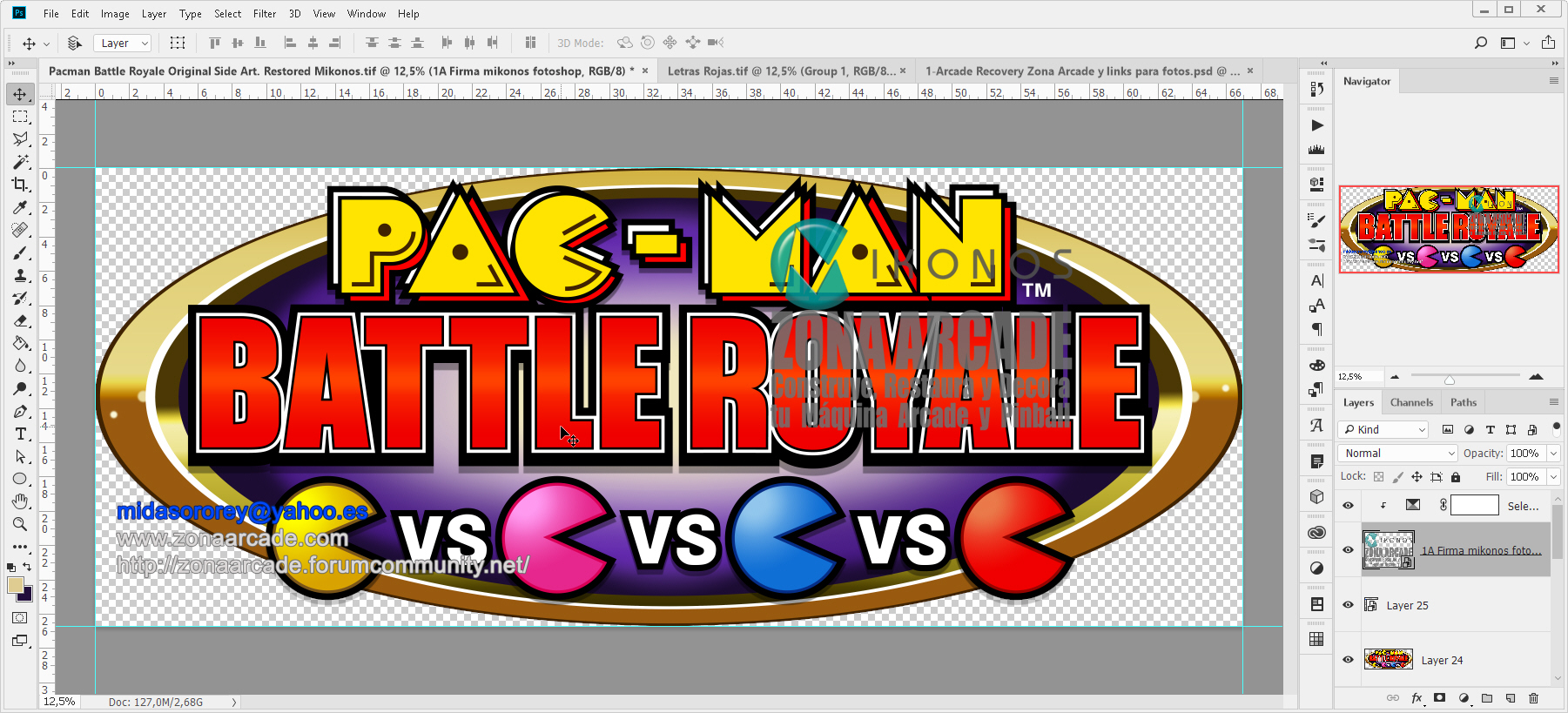The image size is (1568, 713).
Task: Open the Opacity slider dropdown arrow
Action: [1553, 454]
